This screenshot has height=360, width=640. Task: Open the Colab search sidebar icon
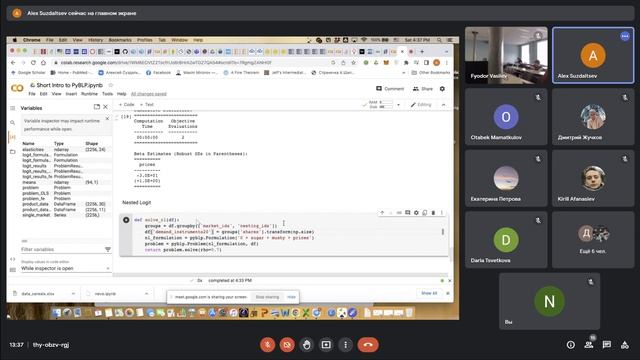(13, 122)
